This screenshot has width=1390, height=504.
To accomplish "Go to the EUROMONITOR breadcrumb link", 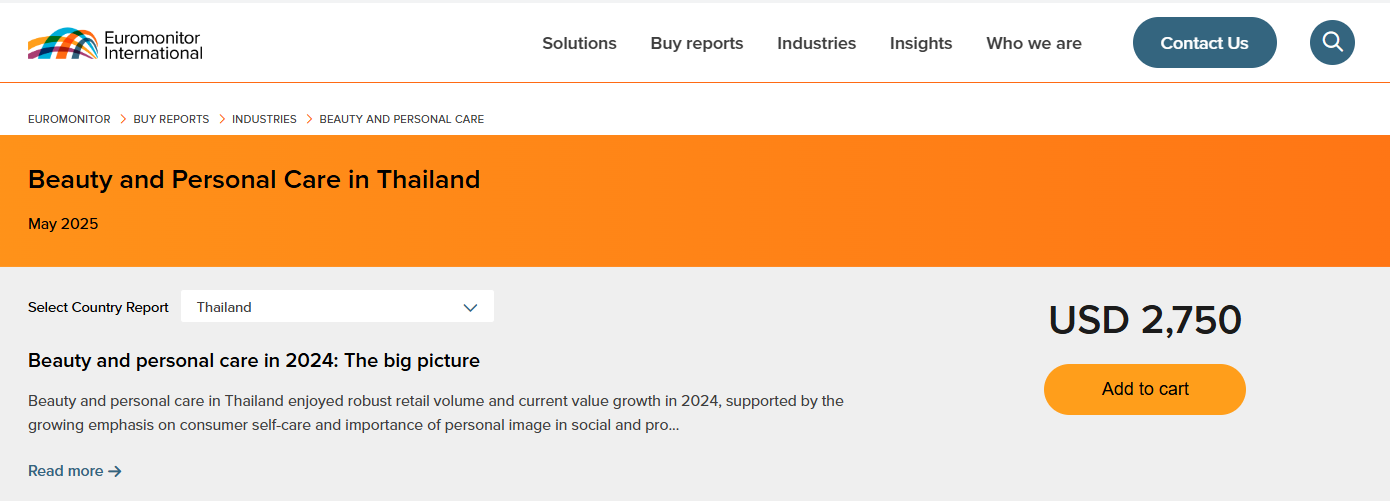I will (69, 119).
